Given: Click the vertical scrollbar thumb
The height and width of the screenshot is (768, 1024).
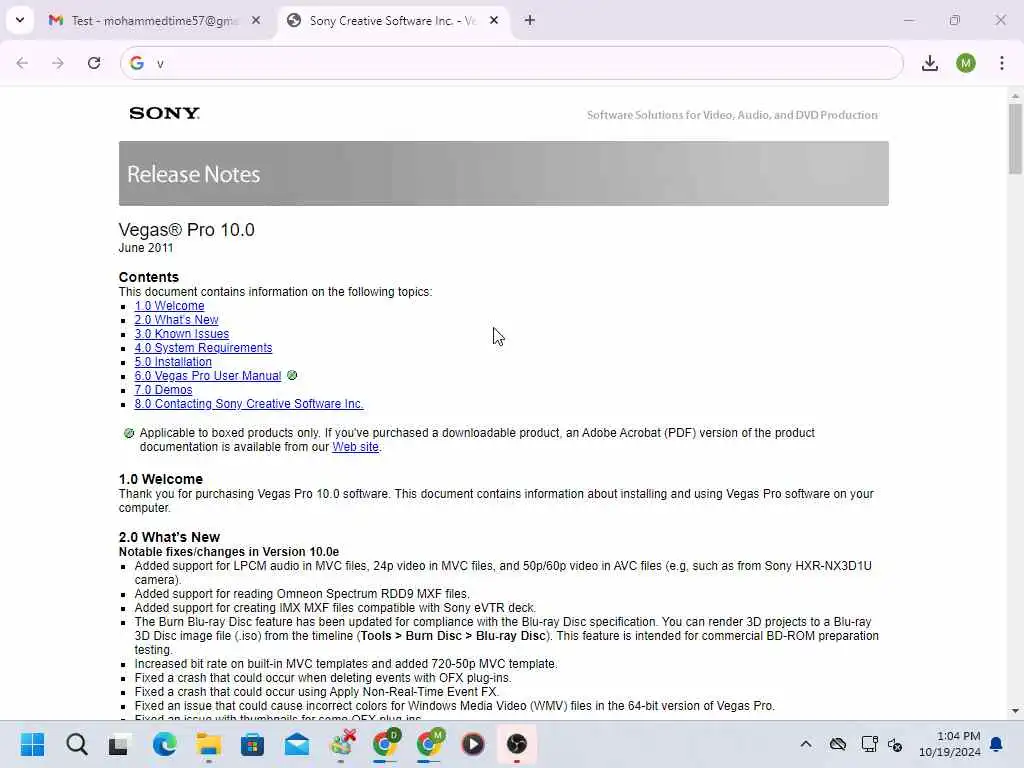Looking at the screenshot, I should pos(1015,138).
